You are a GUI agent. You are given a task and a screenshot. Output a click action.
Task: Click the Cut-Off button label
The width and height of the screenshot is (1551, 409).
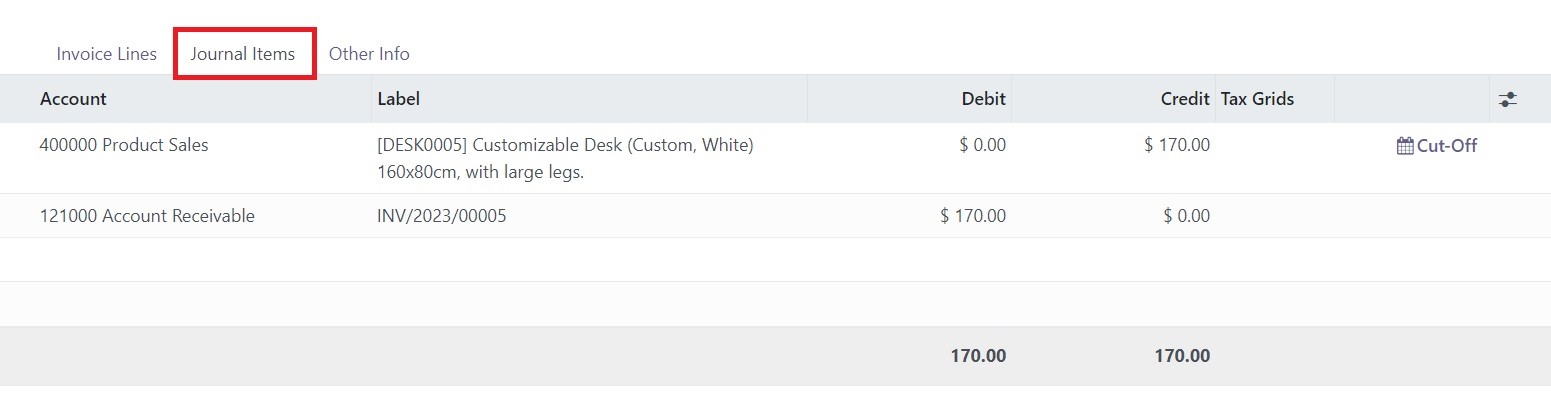[x=1447, y=146]
